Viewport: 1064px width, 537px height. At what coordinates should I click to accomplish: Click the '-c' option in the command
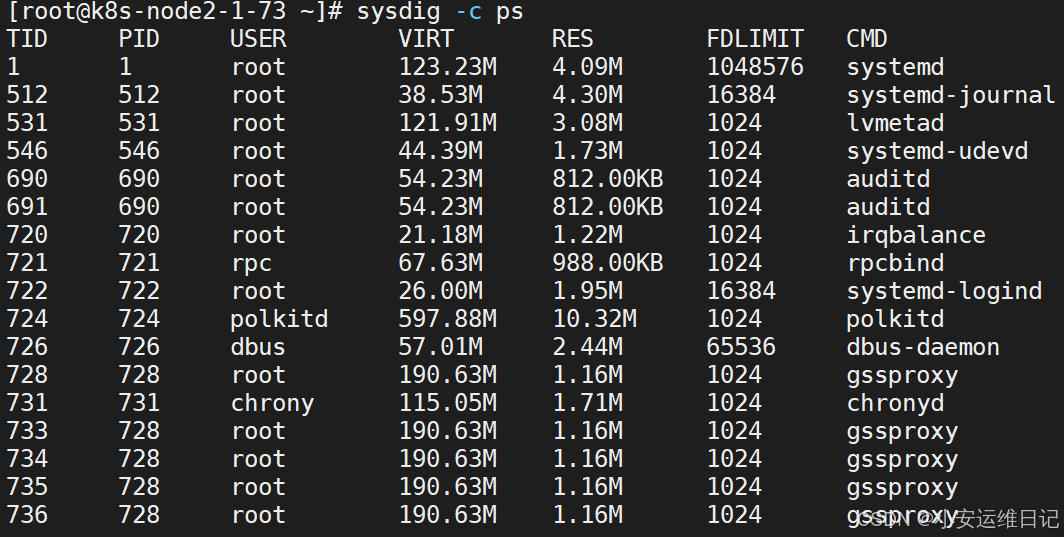click(468, 12)
